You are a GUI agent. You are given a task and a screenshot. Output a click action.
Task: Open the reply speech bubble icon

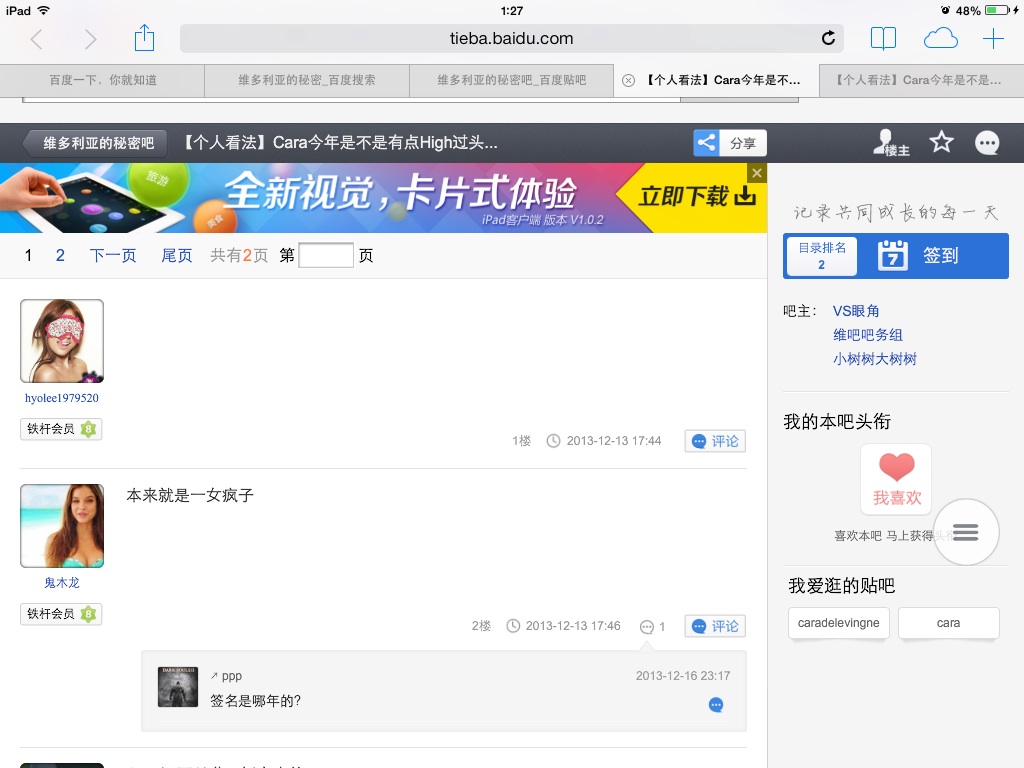click(x=987, y=142)
